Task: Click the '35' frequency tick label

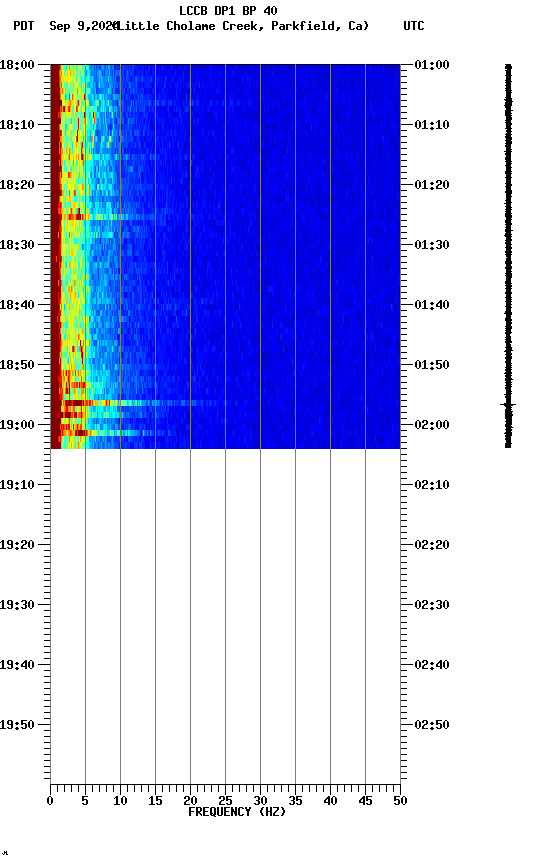Action: click(295, 801)
